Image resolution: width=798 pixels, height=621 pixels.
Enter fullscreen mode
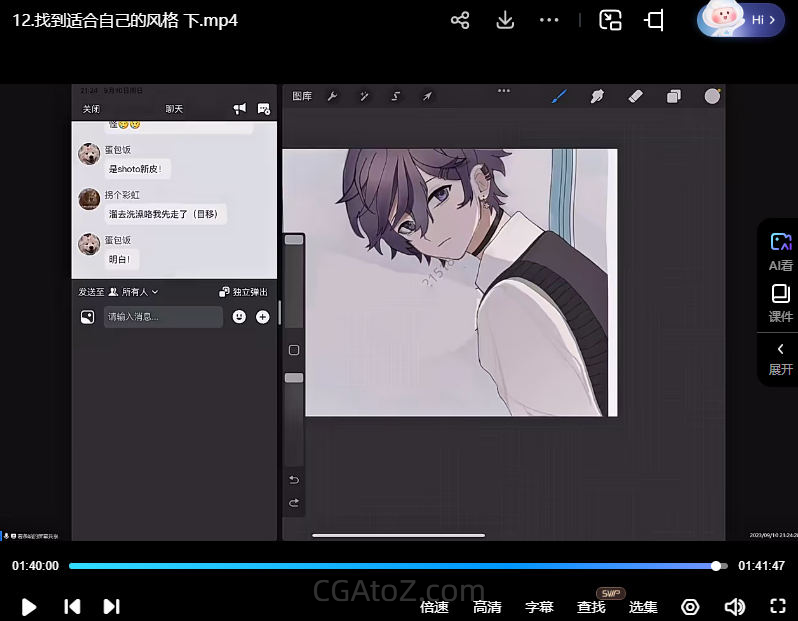[778, 606]
